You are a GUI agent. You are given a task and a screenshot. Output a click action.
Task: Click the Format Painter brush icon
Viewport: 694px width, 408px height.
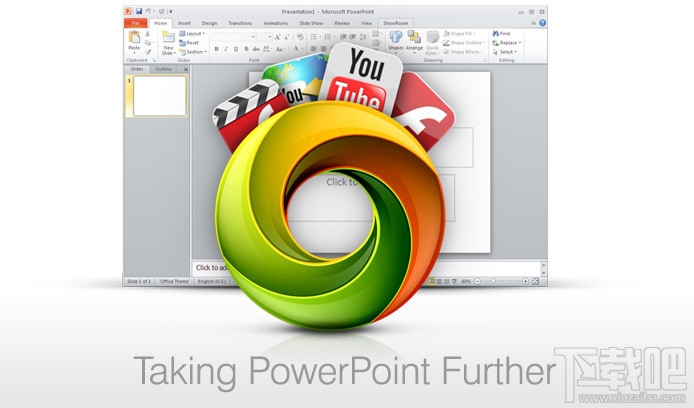[147, 52]
